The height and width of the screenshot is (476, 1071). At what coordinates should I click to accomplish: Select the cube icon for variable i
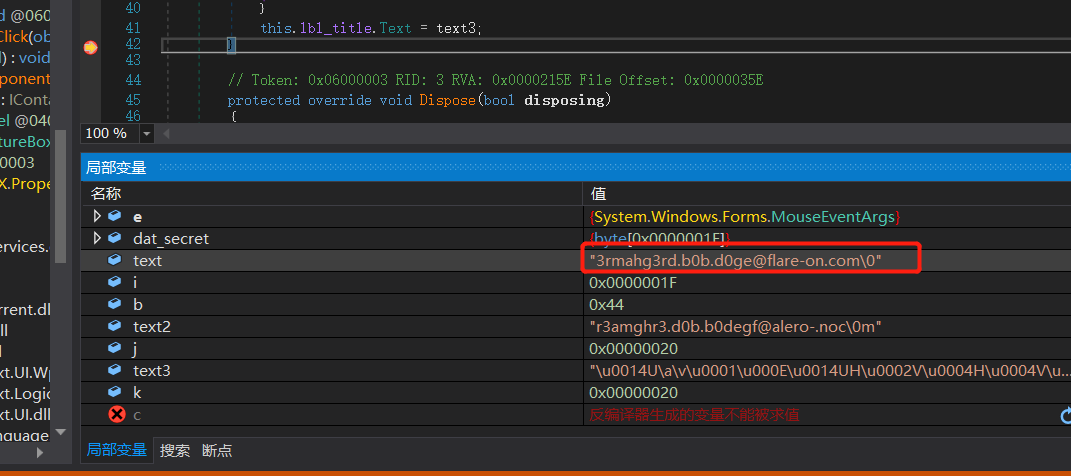pyautogui.click(x=115, y=282)
